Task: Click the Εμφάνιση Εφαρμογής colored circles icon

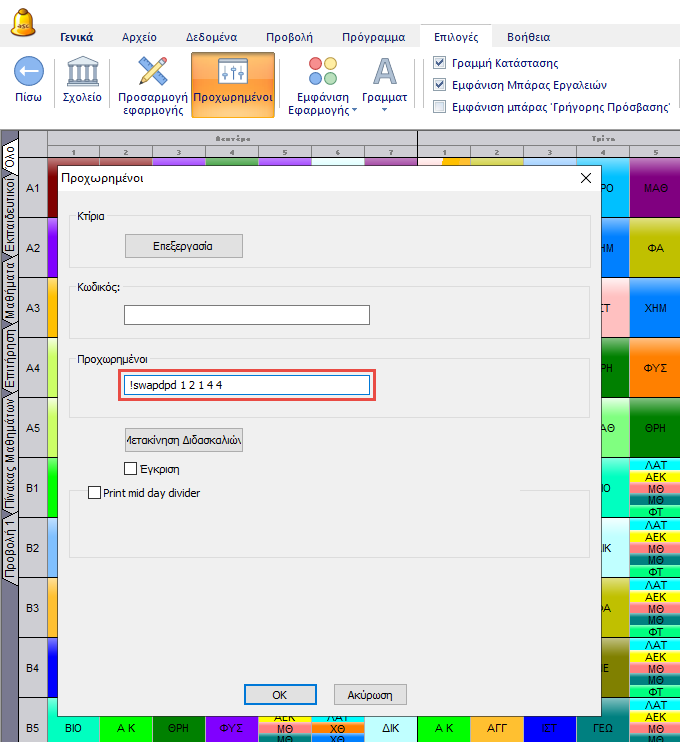Action: 322,72
